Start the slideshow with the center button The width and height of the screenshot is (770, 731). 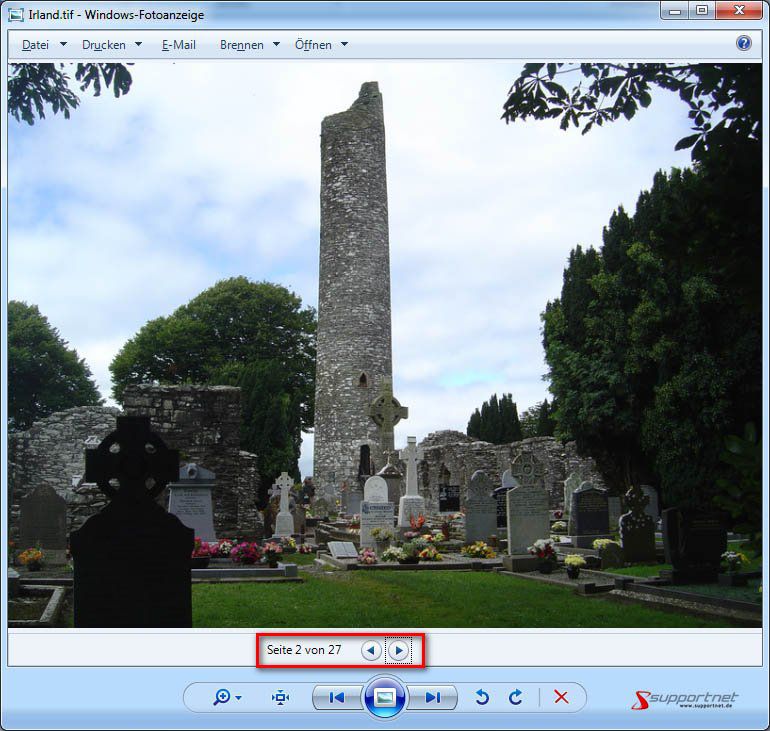[x=383, y=698]
